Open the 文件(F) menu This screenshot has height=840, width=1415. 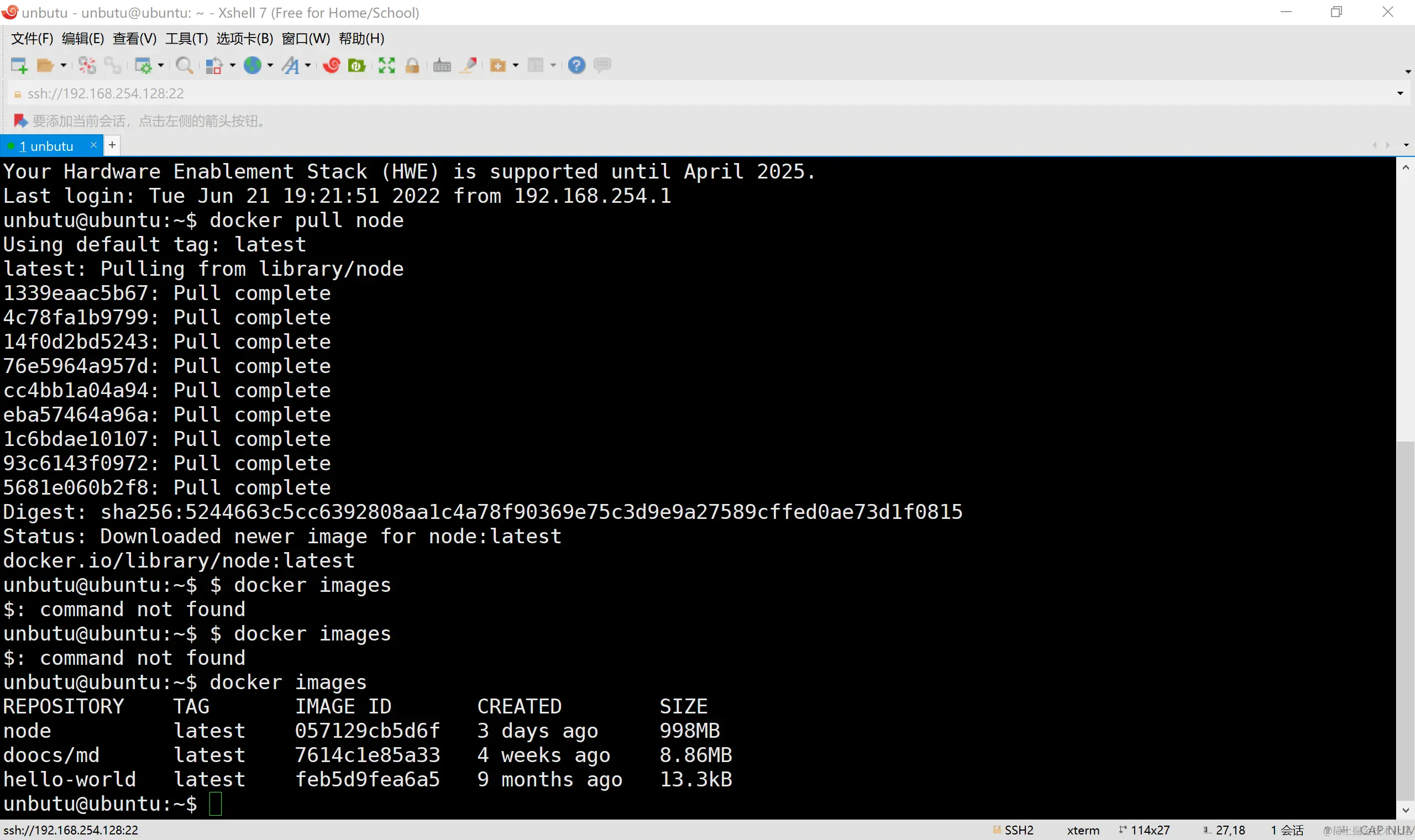coord(32,39)
